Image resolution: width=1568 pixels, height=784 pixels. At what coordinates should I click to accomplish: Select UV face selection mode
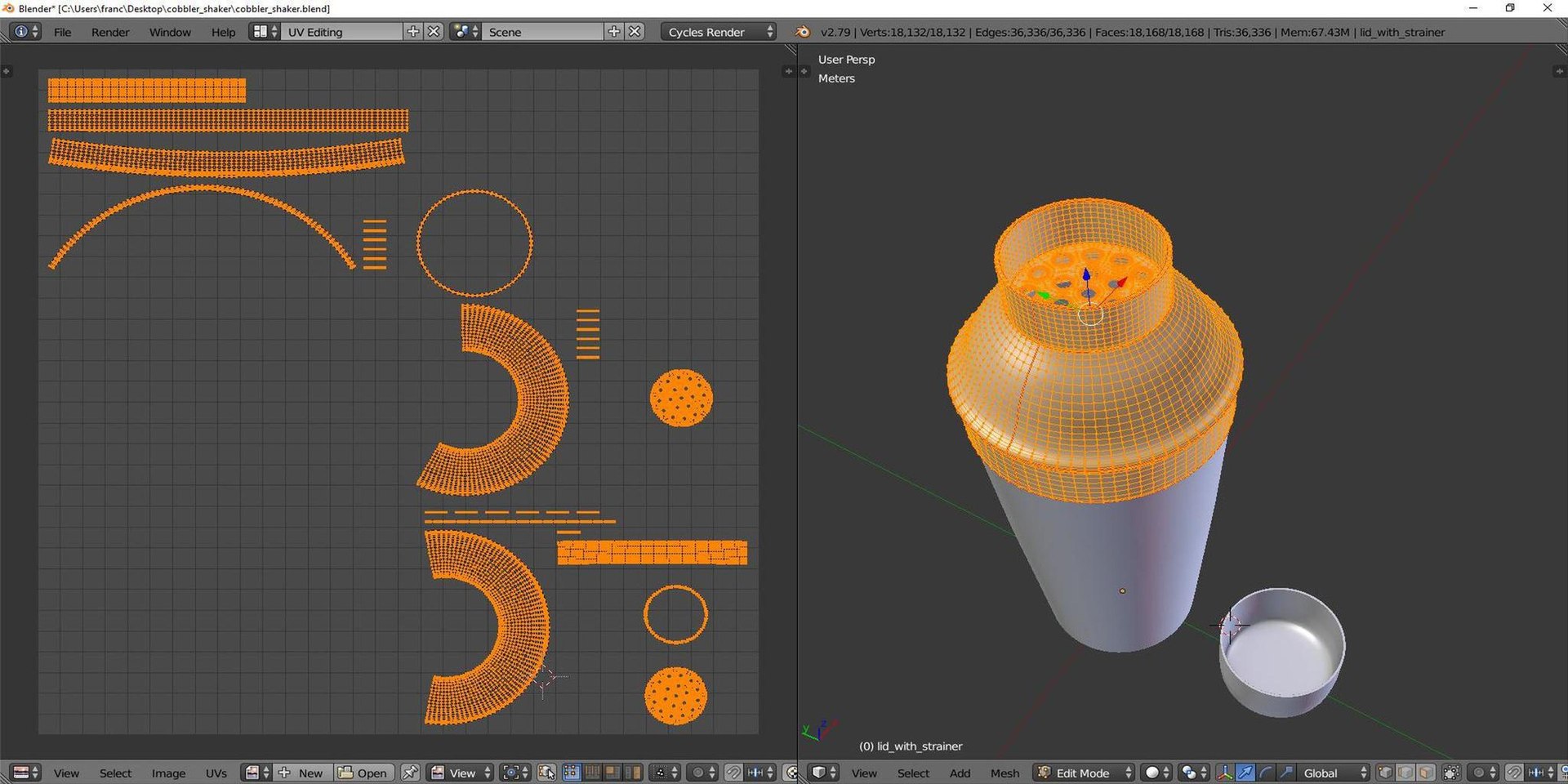coord(612,773)
